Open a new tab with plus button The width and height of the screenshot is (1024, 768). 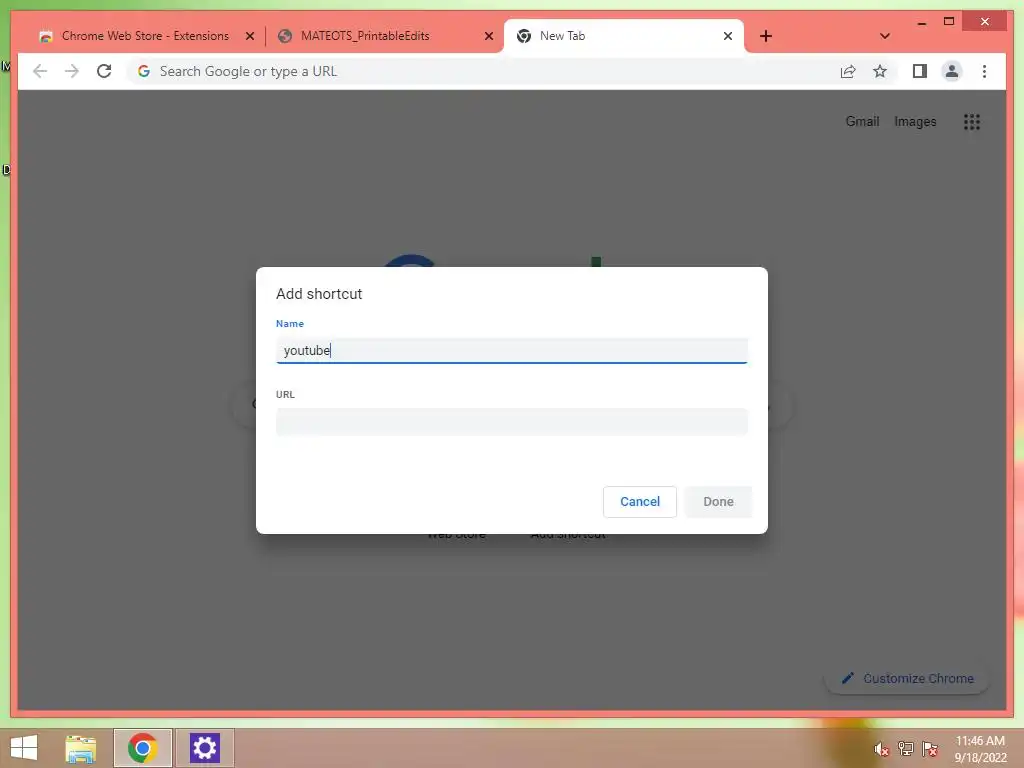[x=766, y=36]
